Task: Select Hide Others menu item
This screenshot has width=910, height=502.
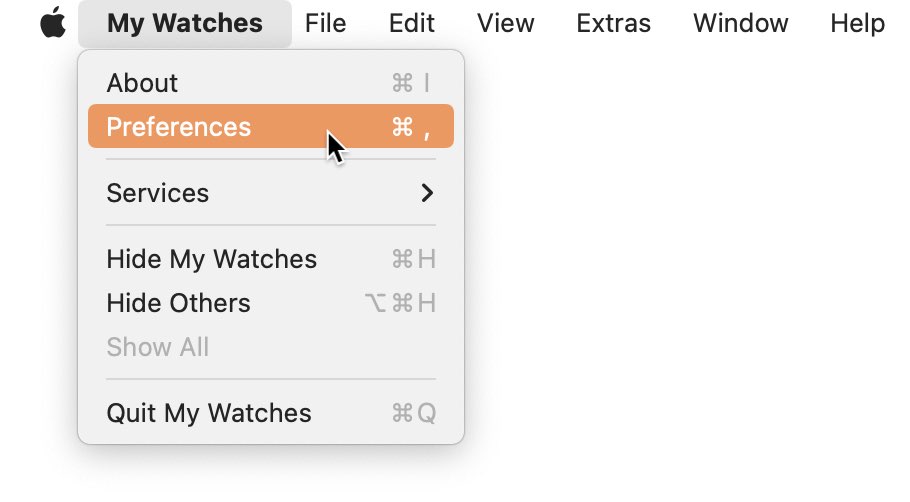Action: (270, 303)
